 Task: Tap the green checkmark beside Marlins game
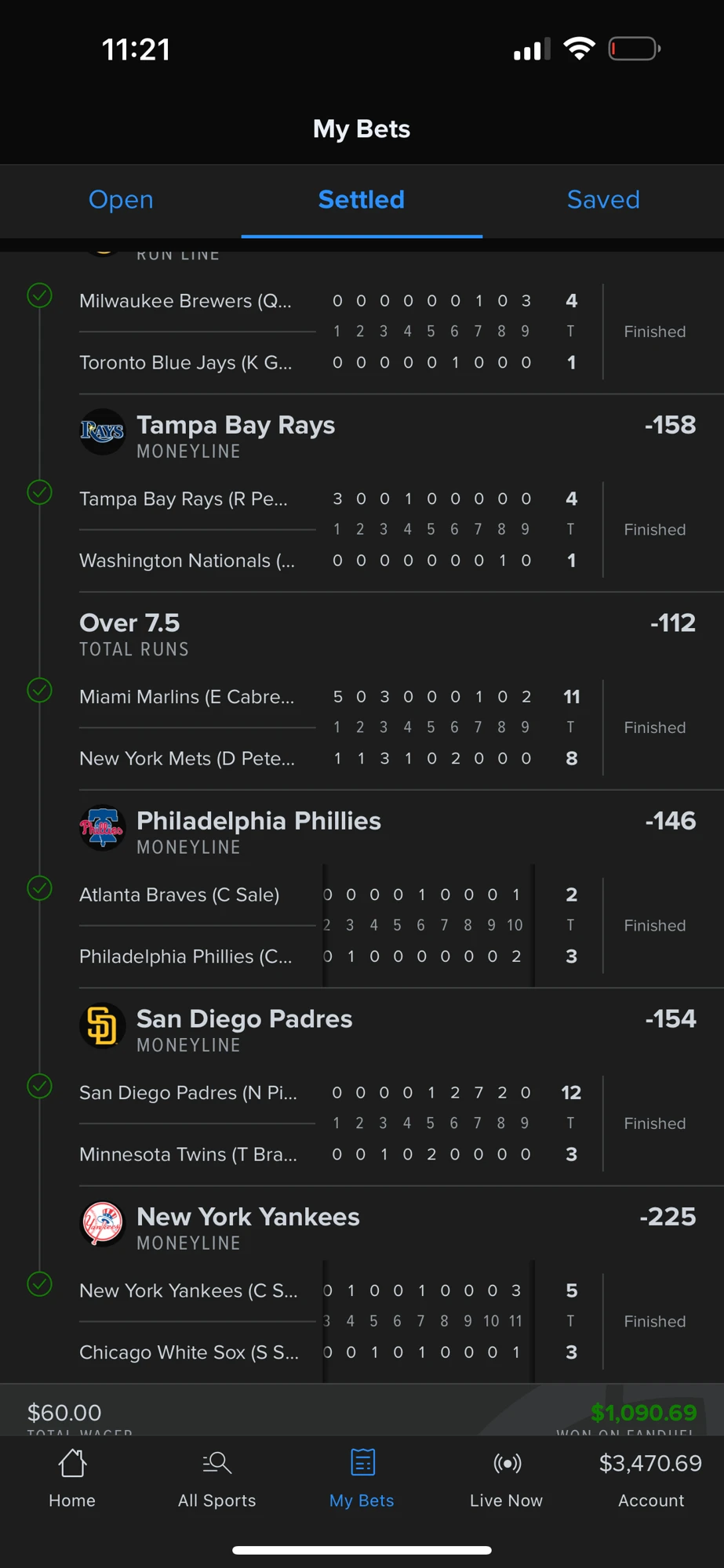point(40,691)
